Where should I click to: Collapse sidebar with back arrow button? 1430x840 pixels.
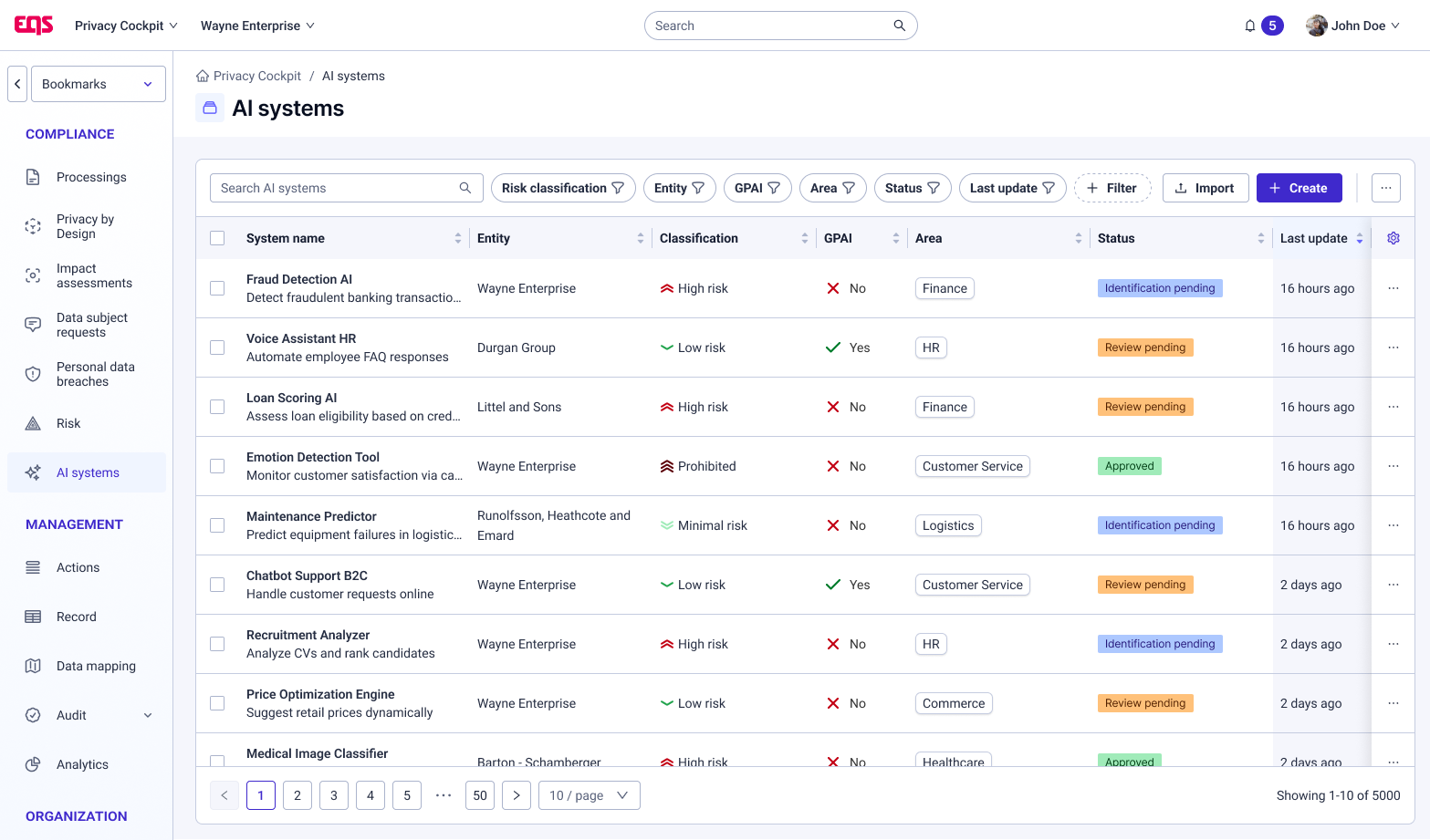point(17,84)
